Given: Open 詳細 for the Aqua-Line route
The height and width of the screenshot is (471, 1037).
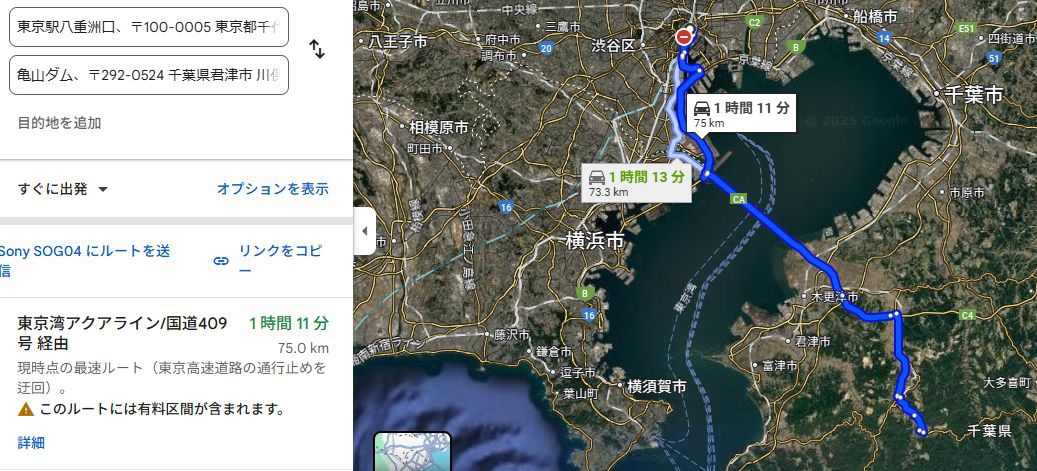Looking at the screenshot, I should pyautogui.click(x=31, y=443).
